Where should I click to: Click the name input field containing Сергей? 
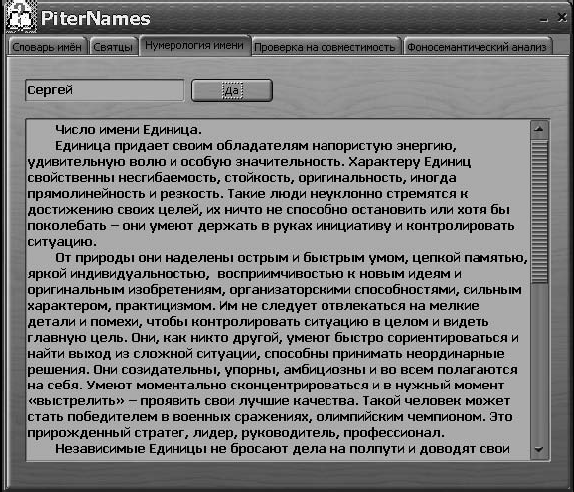coord(105,90)
